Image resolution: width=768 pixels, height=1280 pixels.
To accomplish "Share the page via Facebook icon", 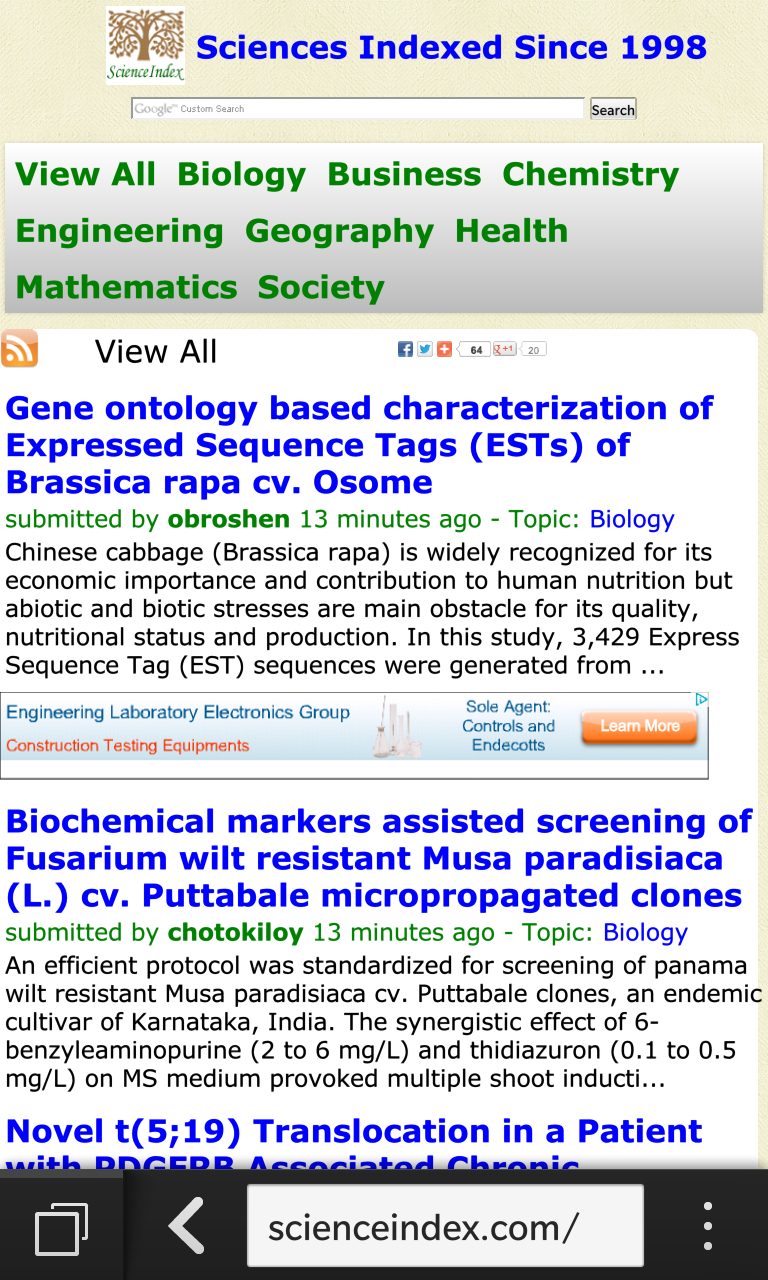I will pos(405,349).
